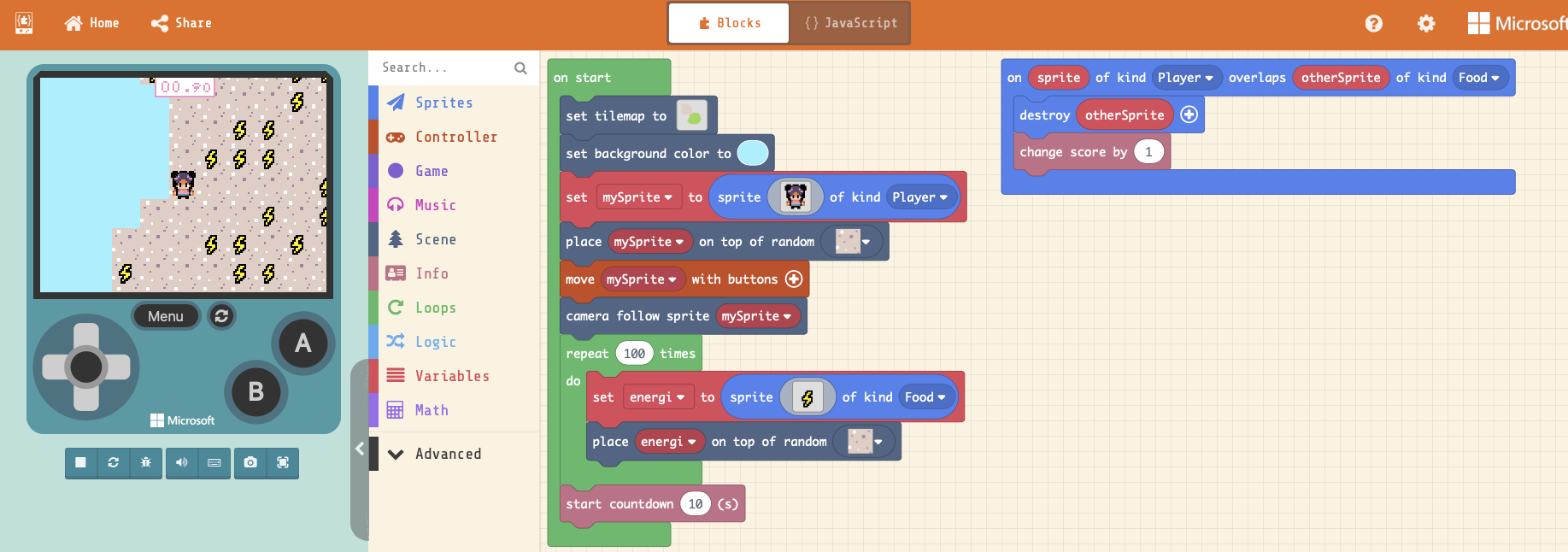Open the energi variable dropdown in set block

[x=657, y=397]
